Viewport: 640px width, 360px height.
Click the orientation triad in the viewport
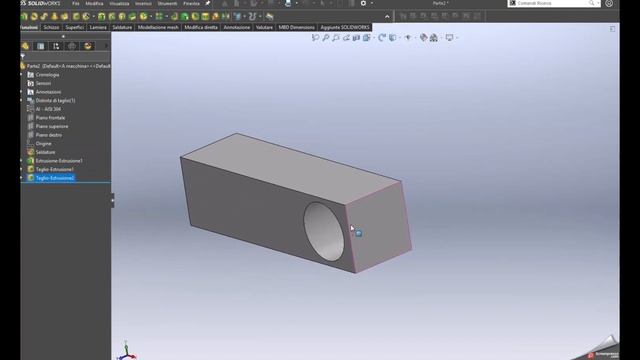pyautogui.click(x=126, y=352)
